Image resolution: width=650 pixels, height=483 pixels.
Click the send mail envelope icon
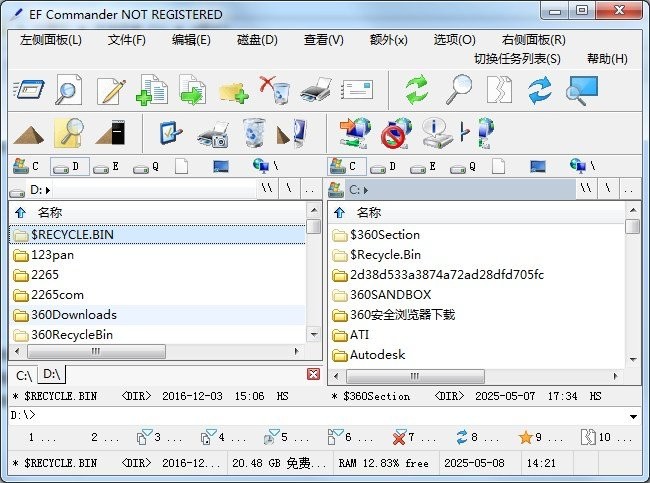[357, 90]
